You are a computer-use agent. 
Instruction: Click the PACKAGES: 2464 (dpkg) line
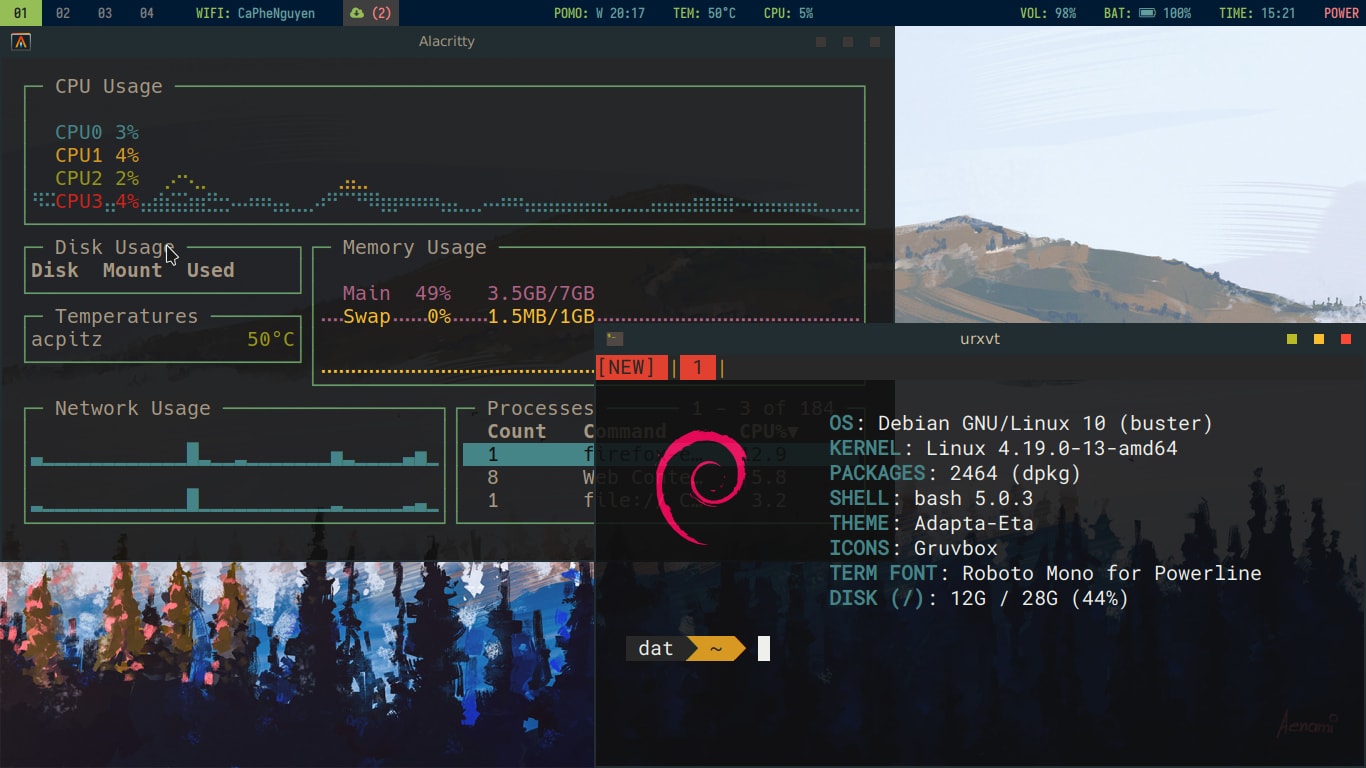955,473
